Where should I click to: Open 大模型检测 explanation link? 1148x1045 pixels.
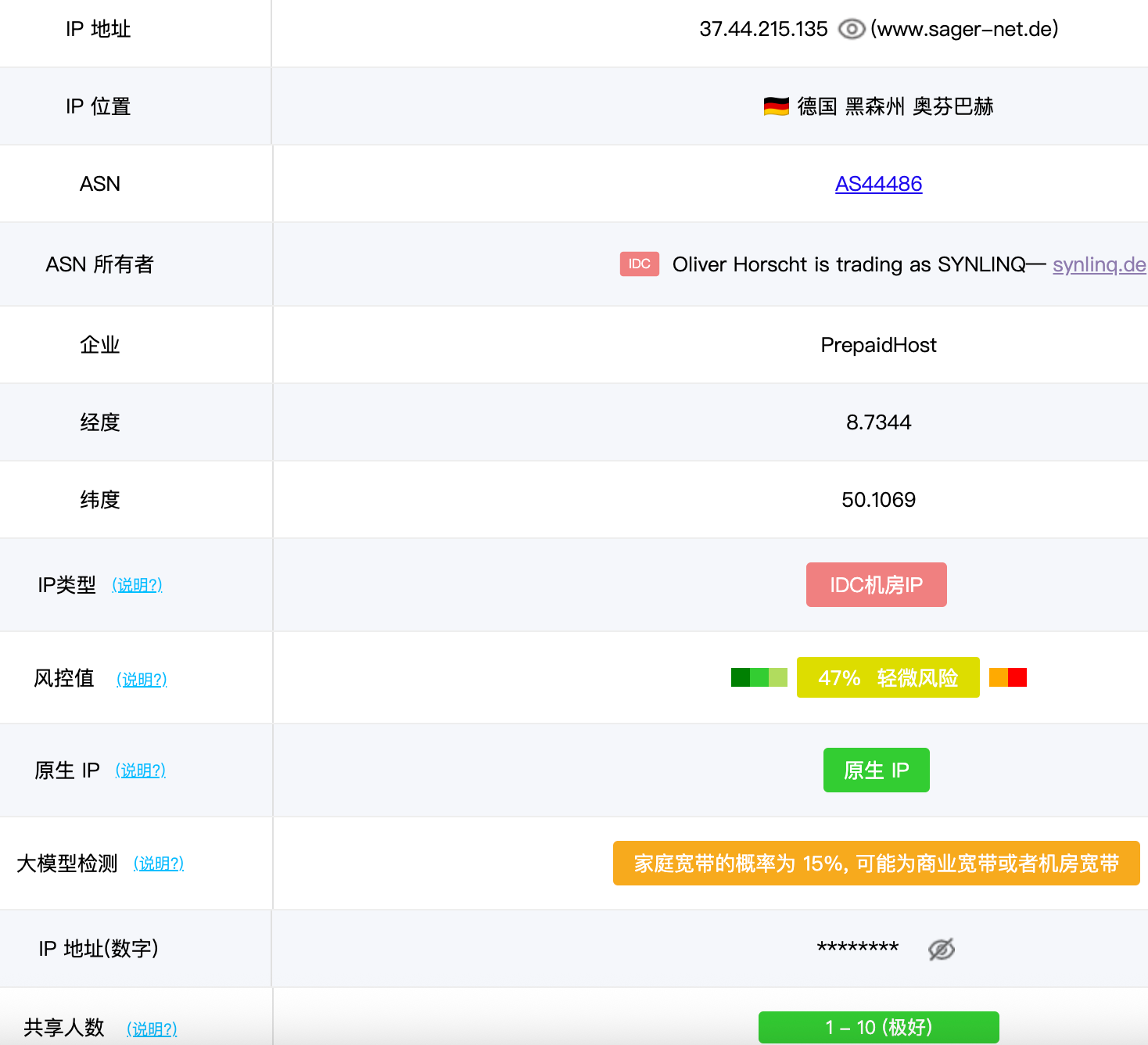(x=159, y=864)
